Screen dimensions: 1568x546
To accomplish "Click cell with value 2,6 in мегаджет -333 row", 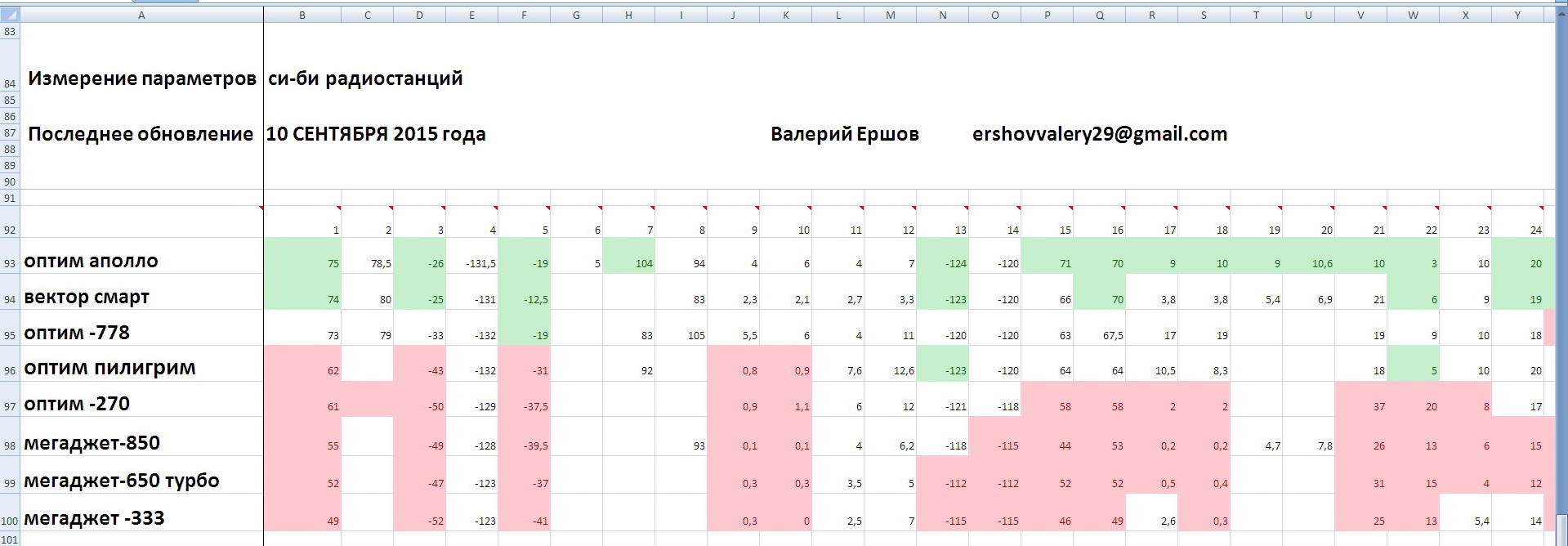I will point(1151,512).
